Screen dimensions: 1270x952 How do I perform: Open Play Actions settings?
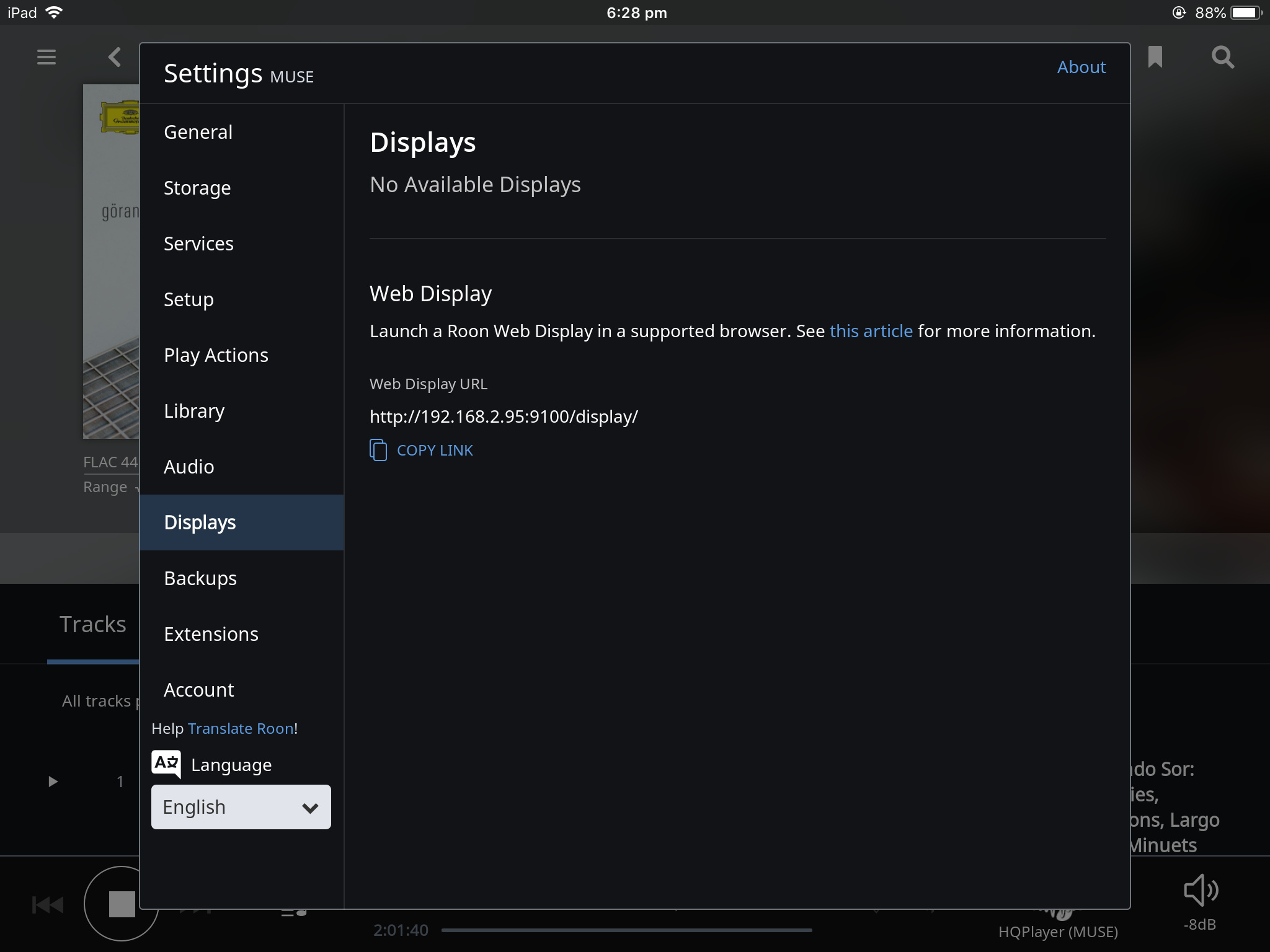(216, 355)
